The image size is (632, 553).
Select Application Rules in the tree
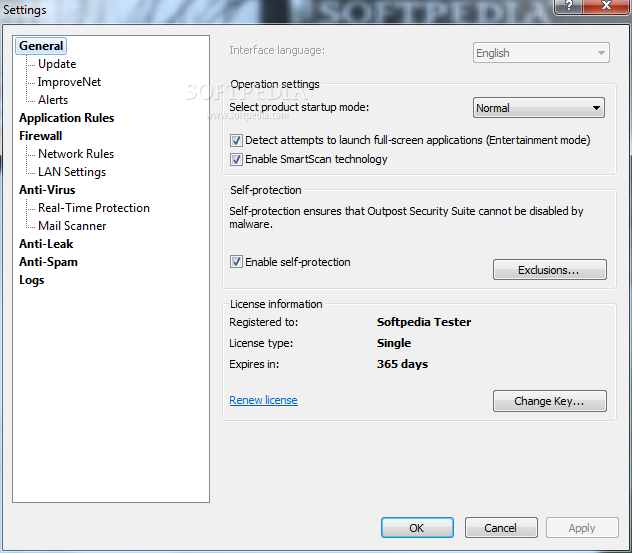pos(67,118)
